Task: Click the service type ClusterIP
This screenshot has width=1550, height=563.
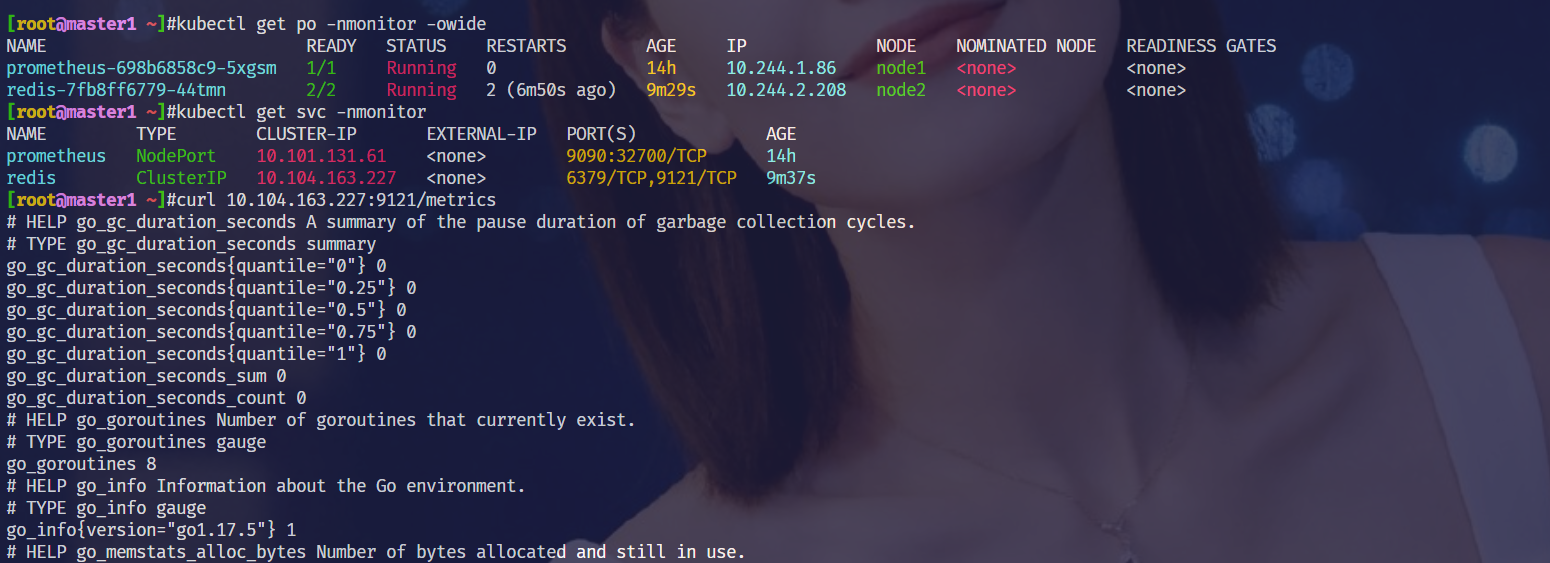Action: [x=181, y=178]
